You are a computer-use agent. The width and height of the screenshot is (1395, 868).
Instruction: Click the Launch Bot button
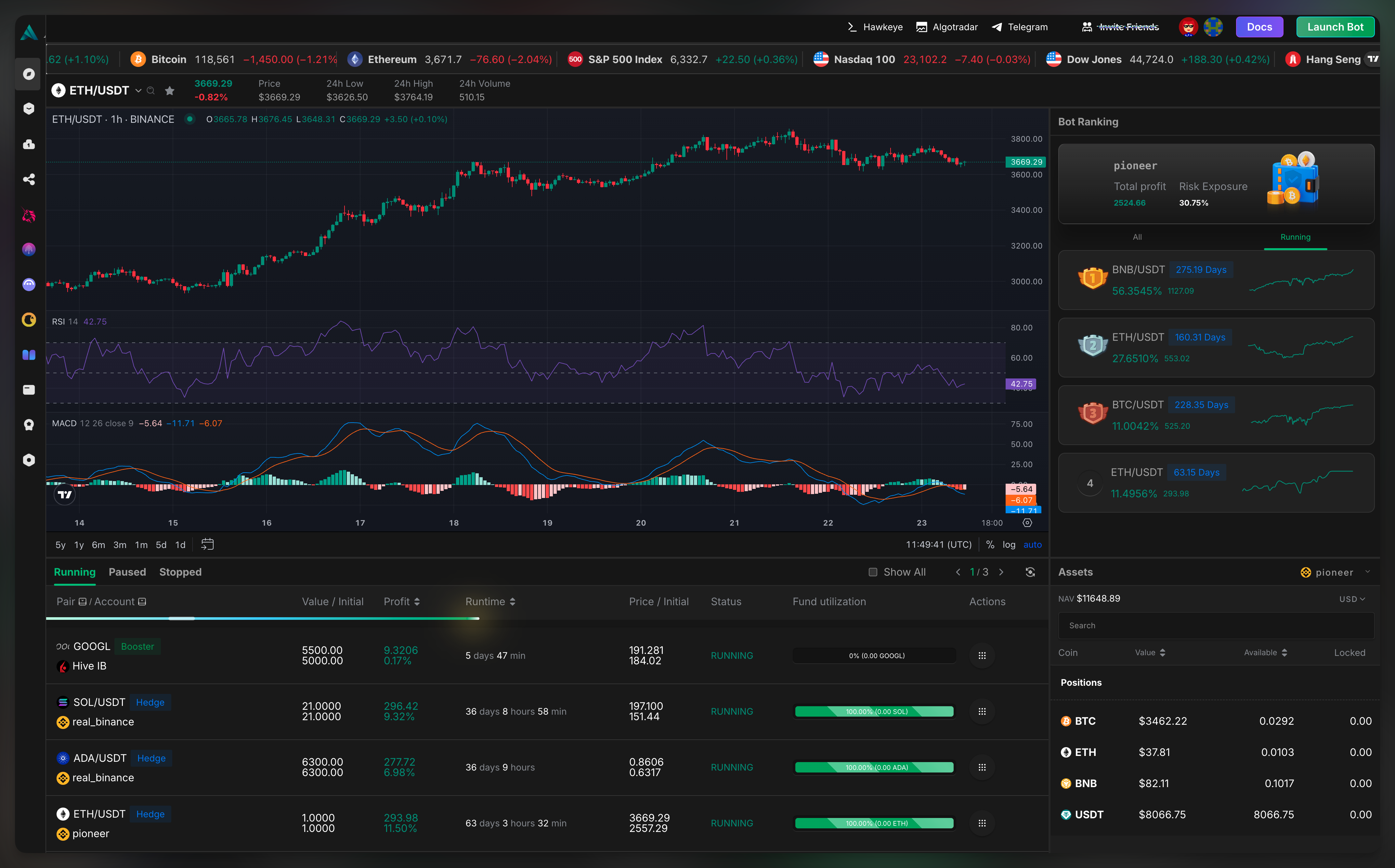click(1335, 27)
